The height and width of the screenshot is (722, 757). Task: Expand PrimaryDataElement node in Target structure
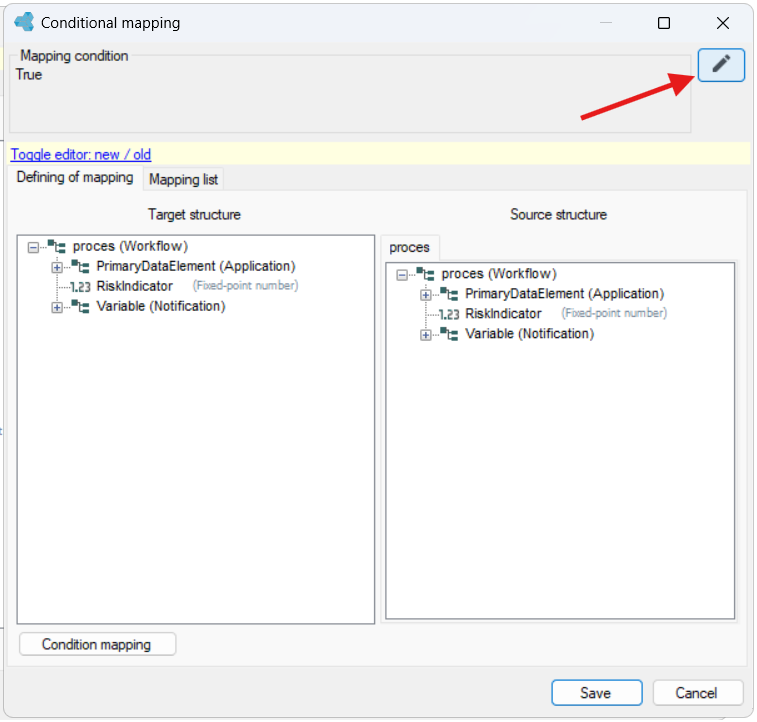click(x=57, y=267)
